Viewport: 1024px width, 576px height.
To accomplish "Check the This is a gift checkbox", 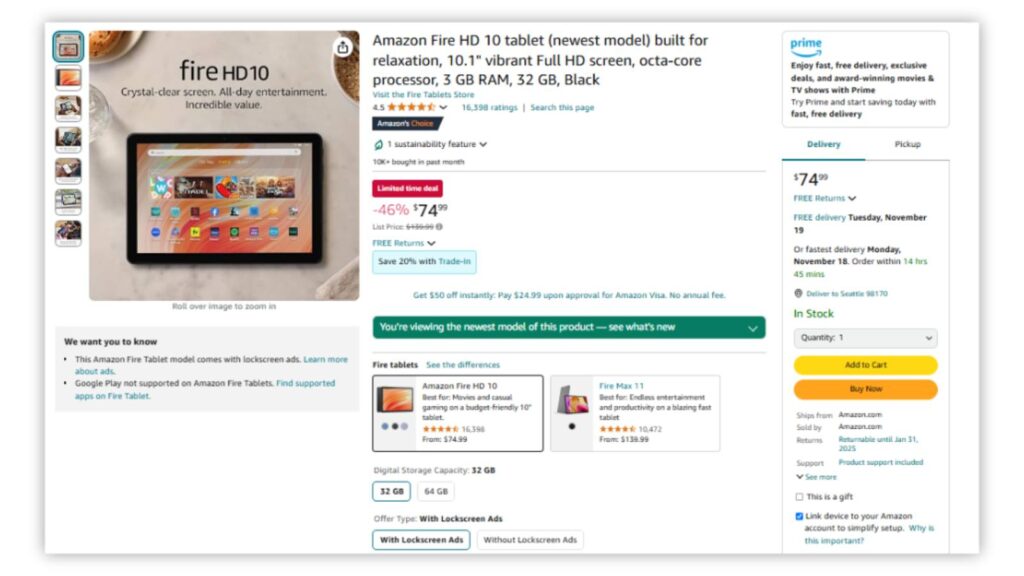I will pyautogui.click(x=799, y=496).
